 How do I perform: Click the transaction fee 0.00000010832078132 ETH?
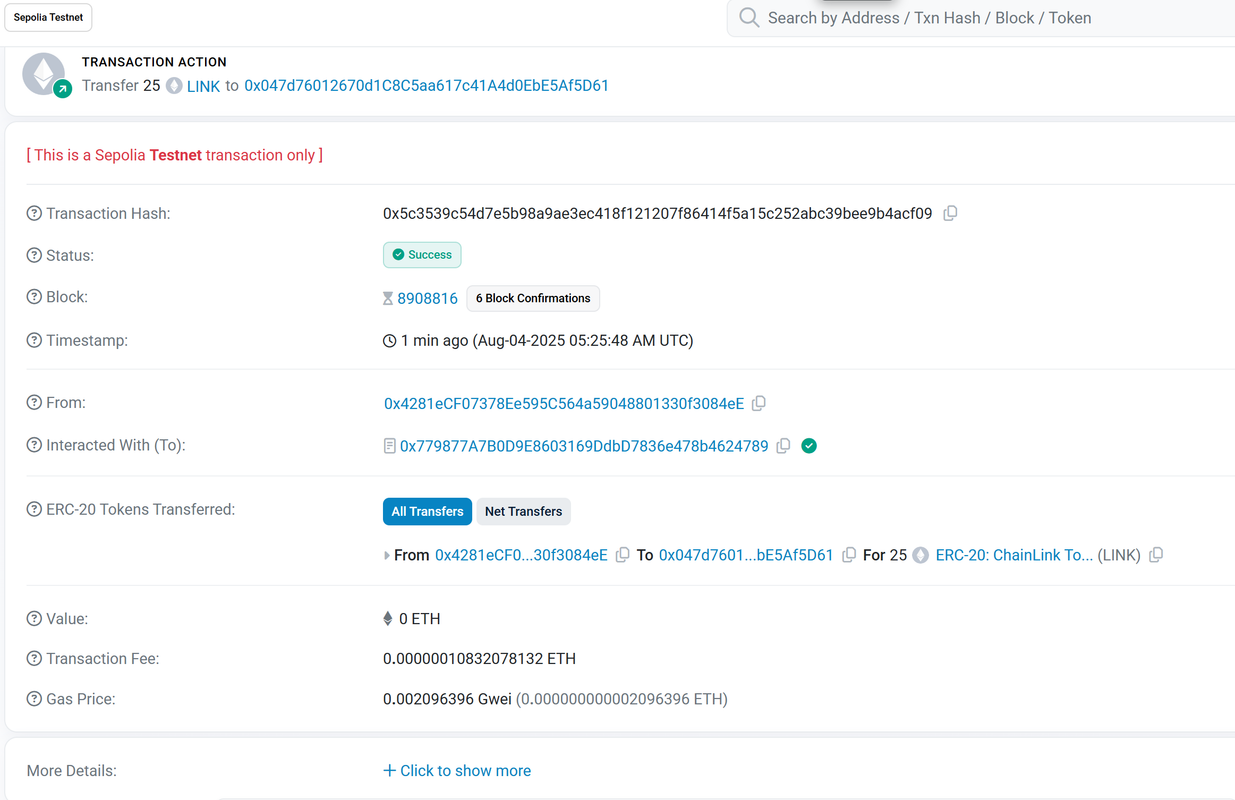[480, 659]
